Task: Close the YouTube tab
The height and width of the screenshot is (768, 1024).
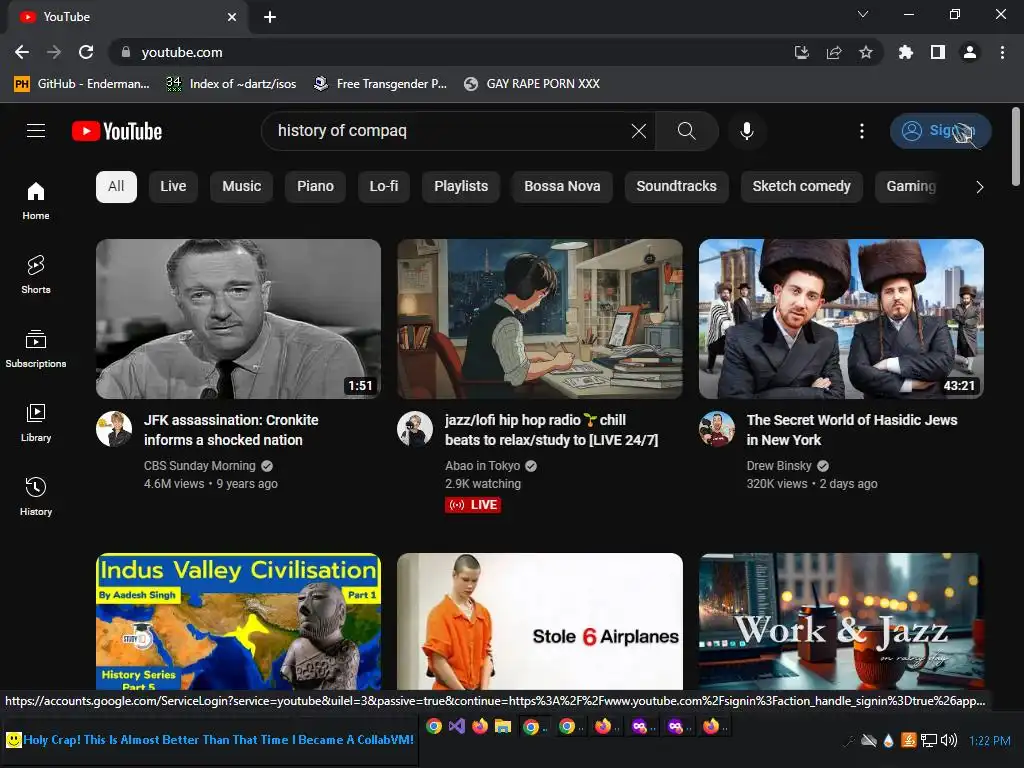Action: (232, 17)
